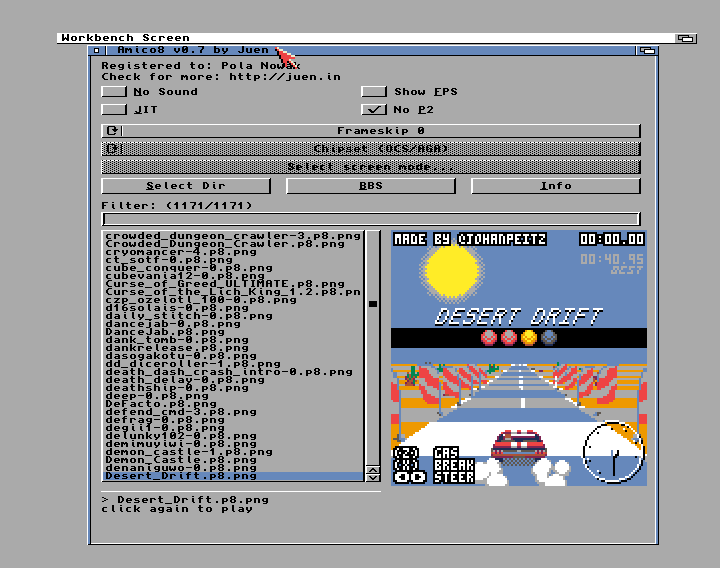720x568 pixels.
Task: Select denaniguwo-0.p8.png entry
Action: point(233,468)
